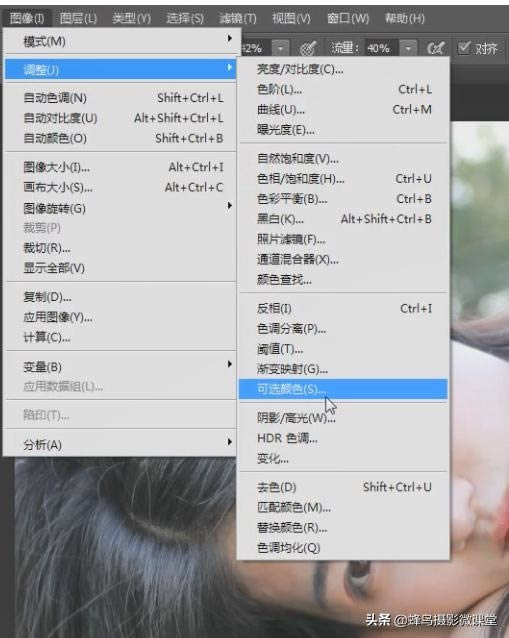The image size is (509, 638).
Task: Toggle the 对齐 (Aligned) checkbox
Action: tap(464, 48)
